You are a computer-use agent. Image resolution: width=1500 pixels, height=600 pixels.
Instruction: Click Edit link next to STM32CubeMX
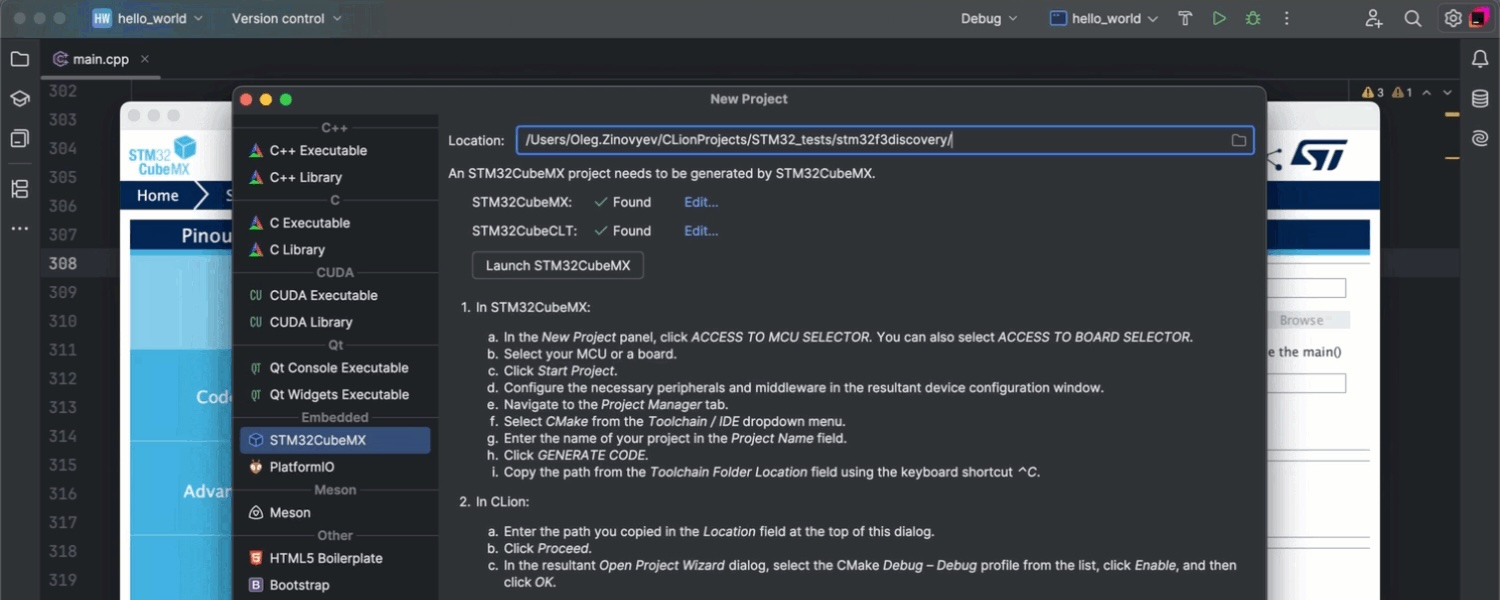700,202
